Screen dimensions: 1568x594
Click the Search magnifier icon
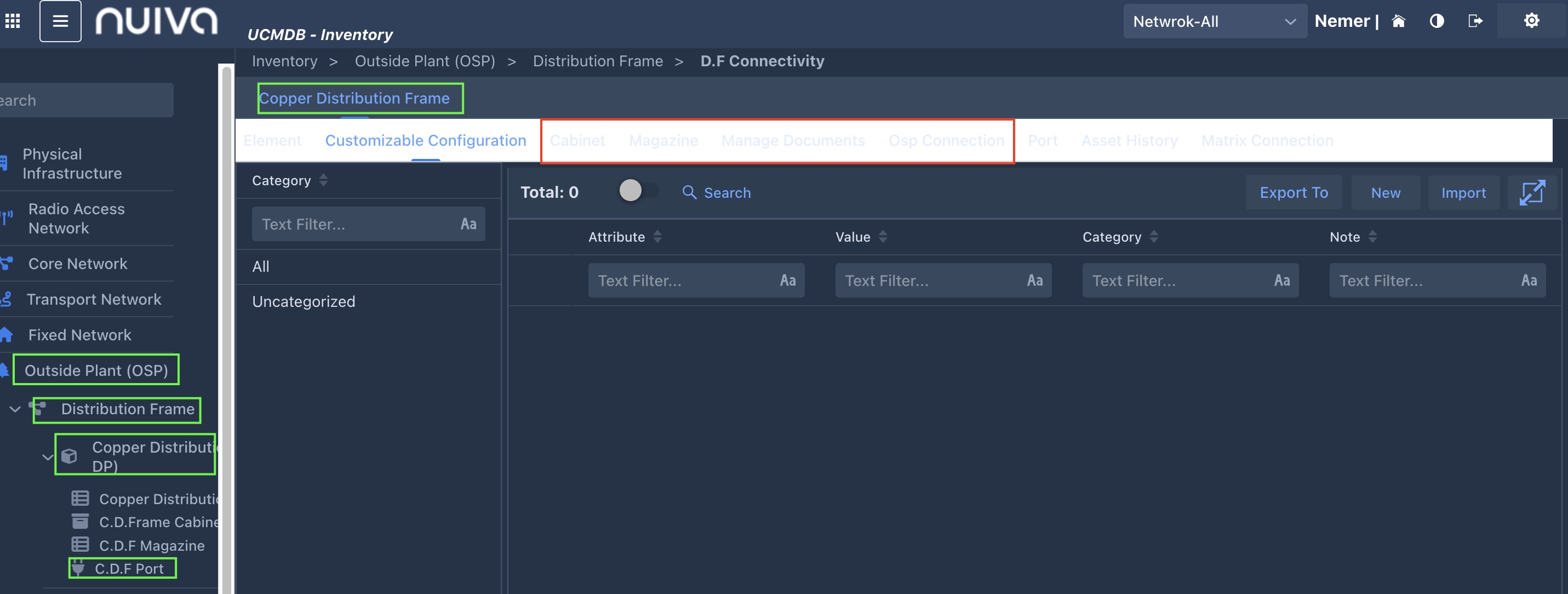[689, 192]
